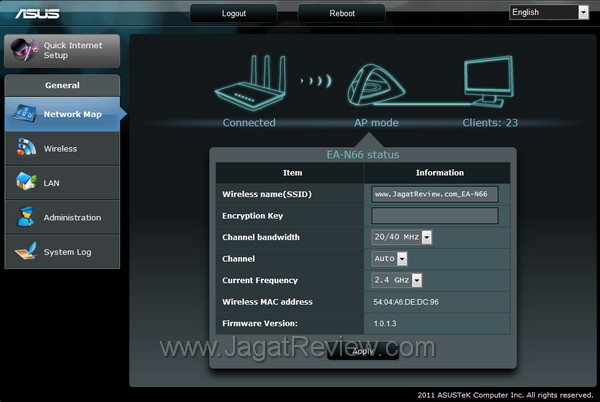Open the Current Frequency 2.4 GHz dropdown

397,280
